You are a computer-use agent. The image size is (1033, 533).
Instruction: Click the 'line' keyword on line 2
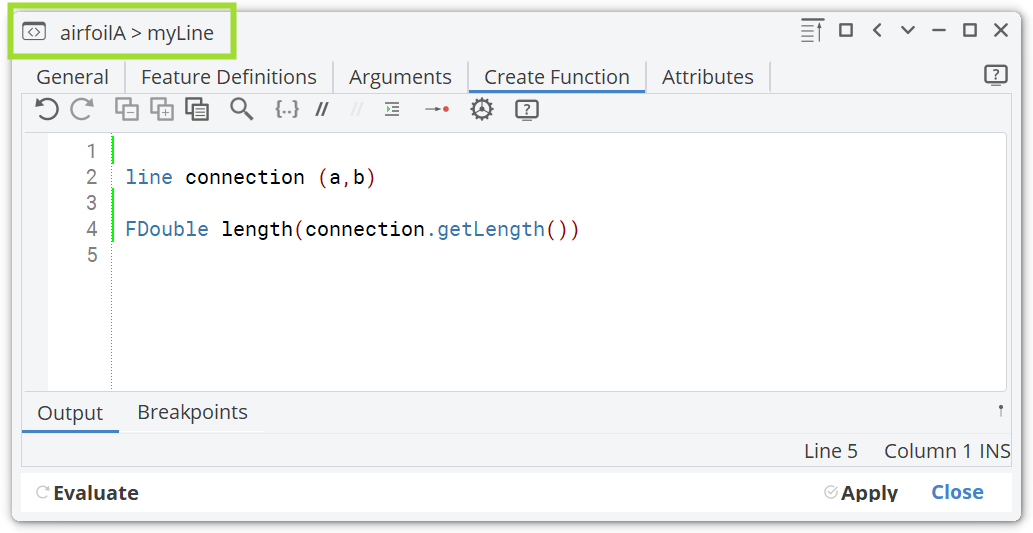click(x=149, y=177)
